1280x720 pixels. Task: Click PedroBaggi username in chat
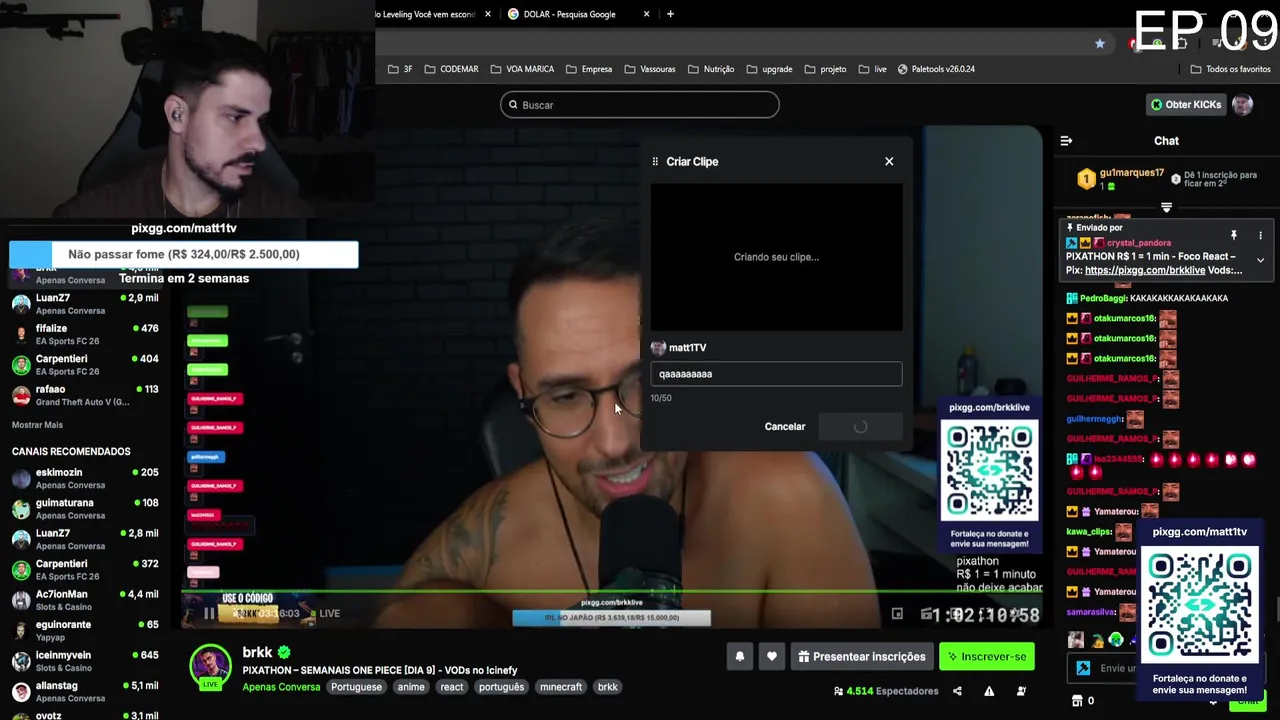1103,298
